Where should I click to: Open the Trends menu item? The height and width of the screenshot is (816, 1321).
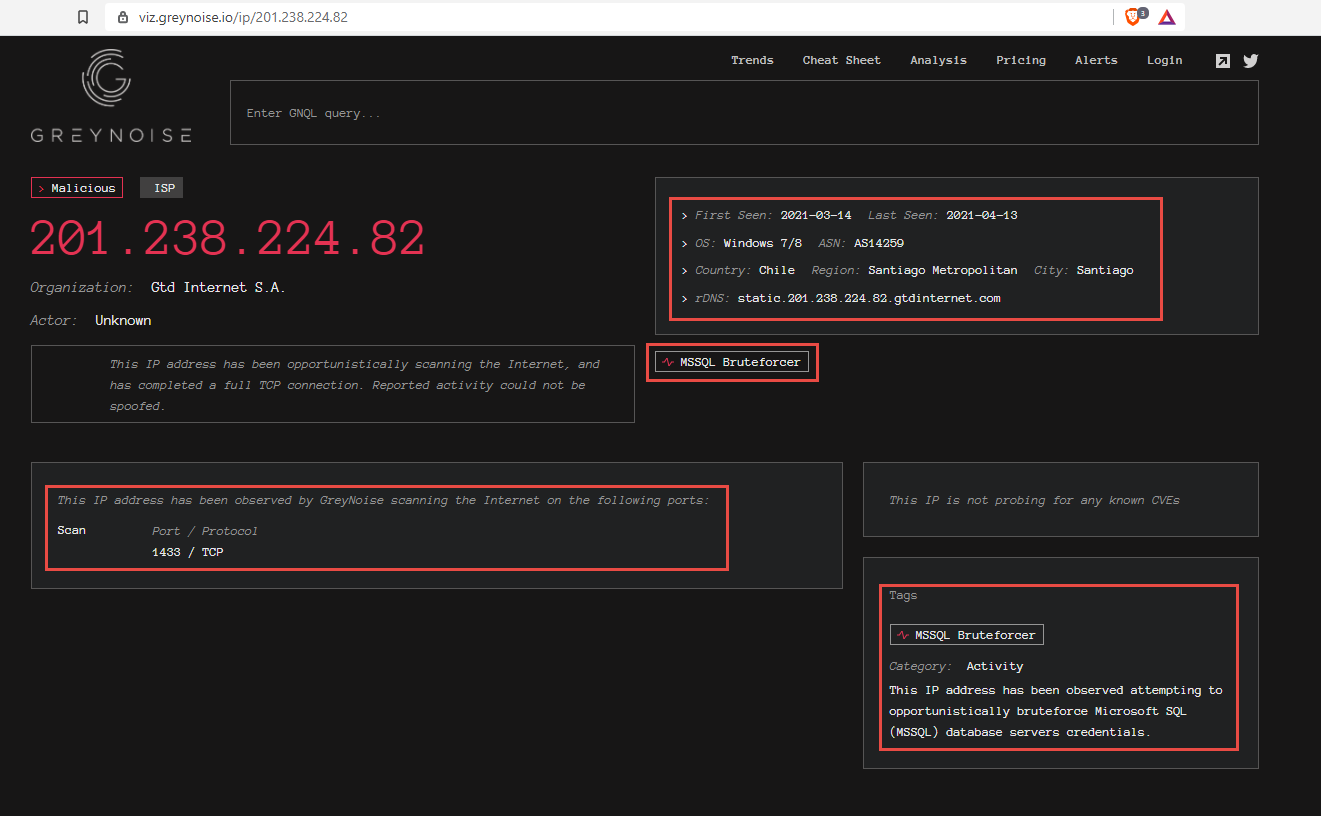(x=752, y=60)
